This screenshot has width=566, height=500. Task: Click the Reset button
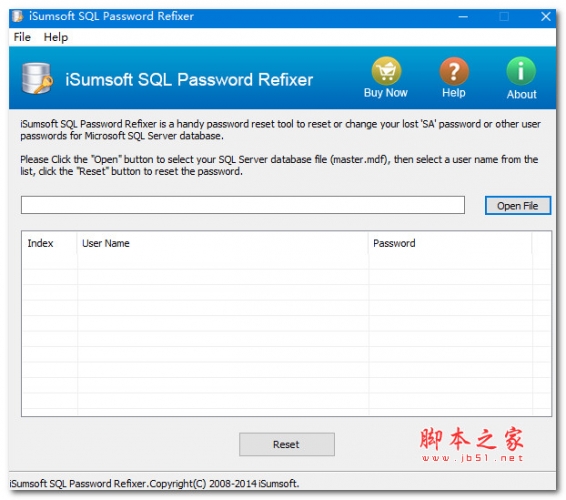pyautogui.click(x=287, y=444)
